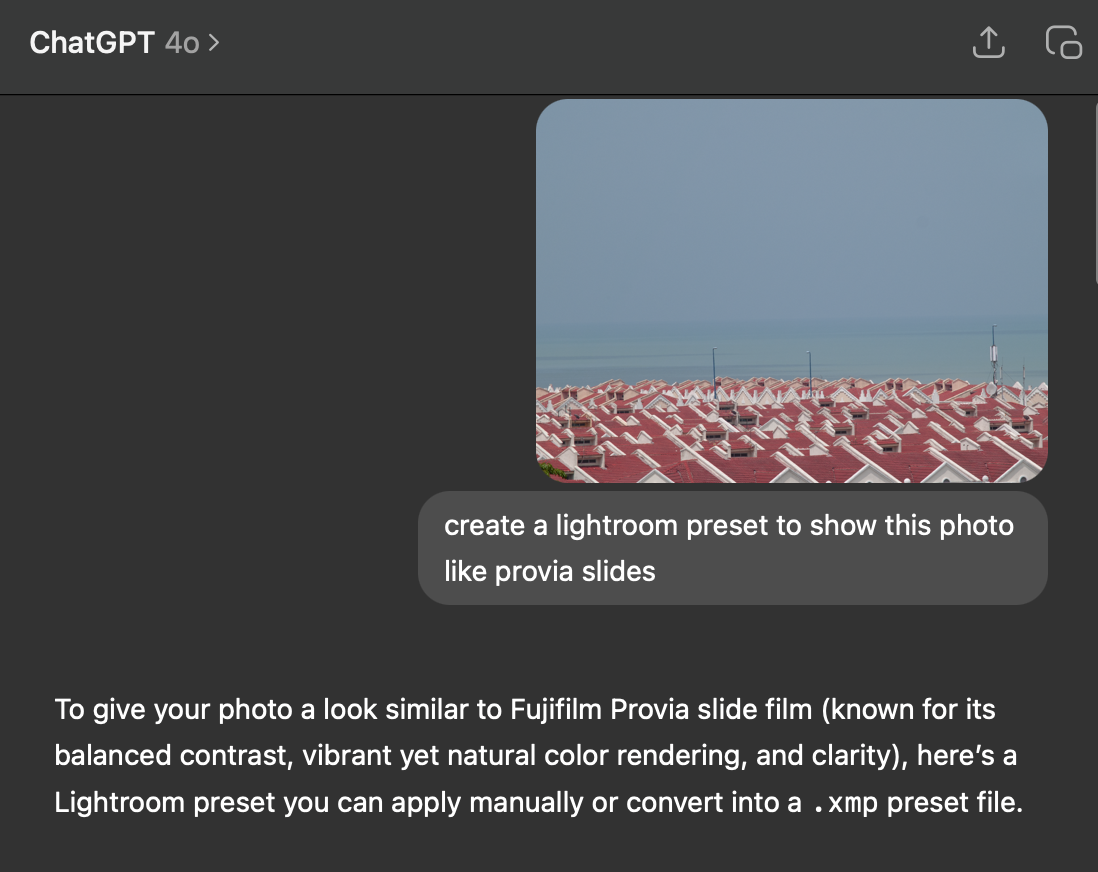The image size is (1098, 872).
Task: Click the response paragraph about Fujifilm Provia
Action: (538, 756)
